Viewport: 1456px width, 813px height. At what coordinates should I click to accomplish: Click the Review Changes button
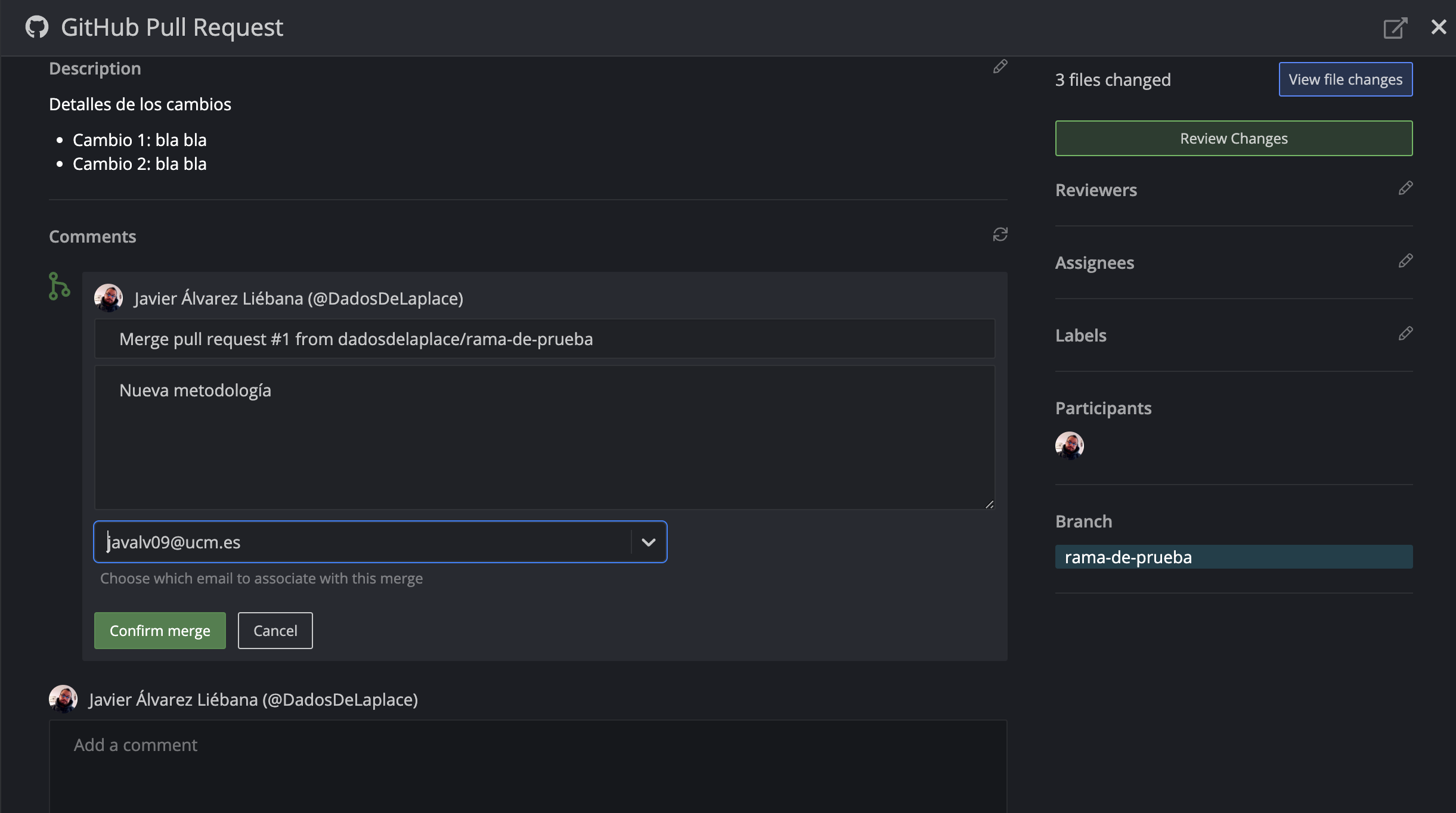[x=1234, y=138]
